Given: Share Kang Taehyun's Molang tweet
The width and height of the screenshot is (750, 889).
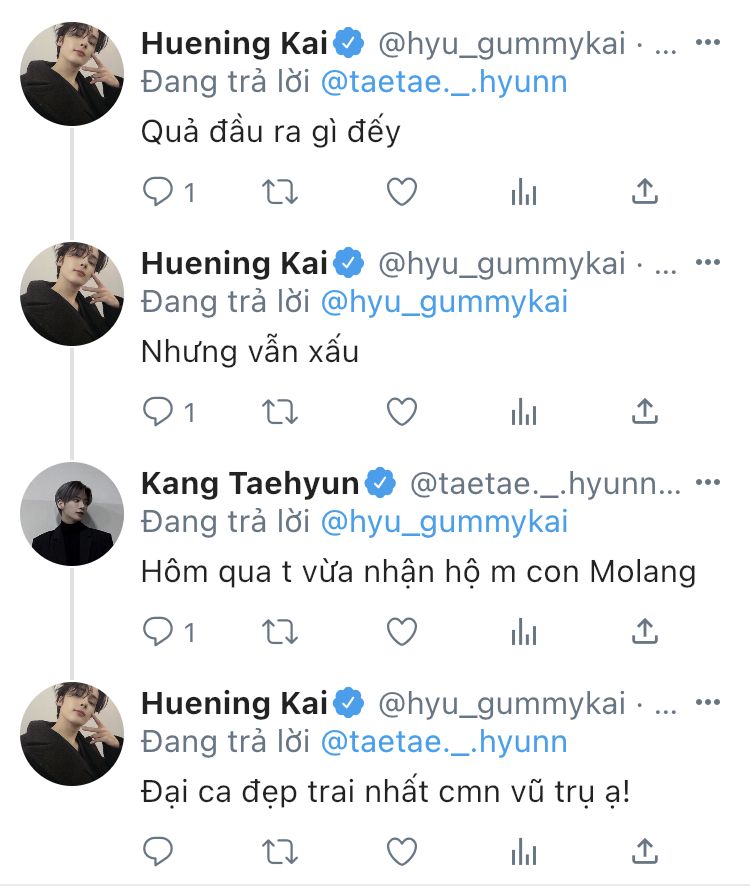Looking at the screenshot, I should (646, 631).
